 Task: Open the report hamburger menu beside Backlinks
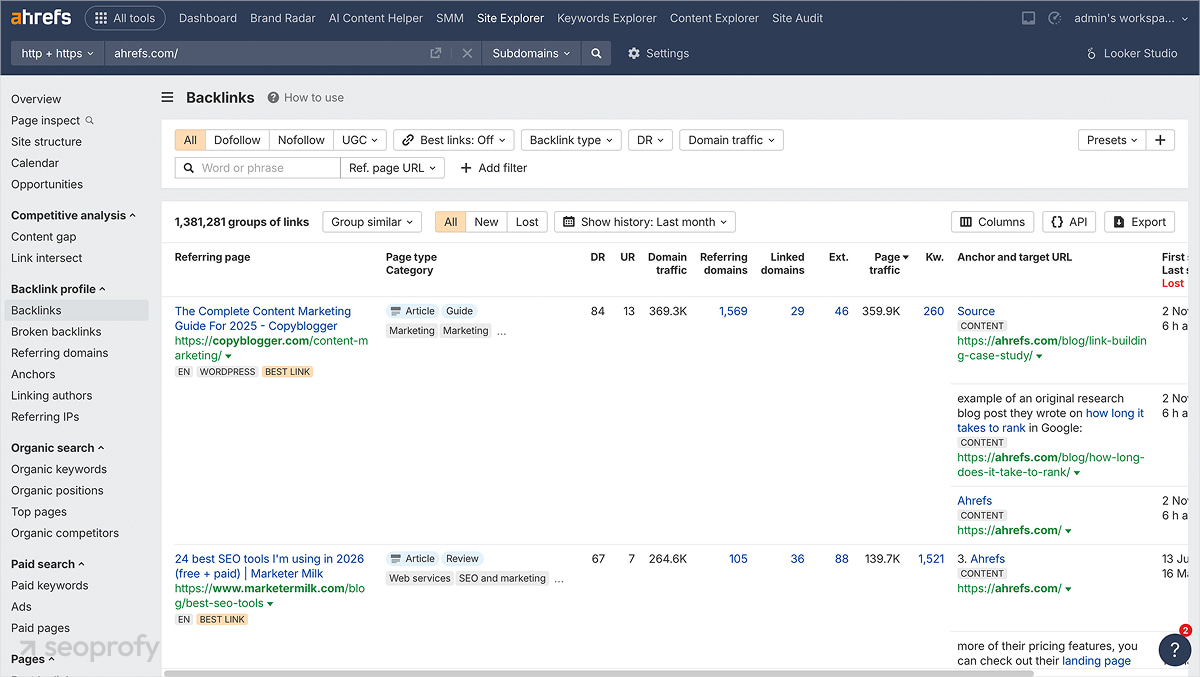click(x=167, y=97)
